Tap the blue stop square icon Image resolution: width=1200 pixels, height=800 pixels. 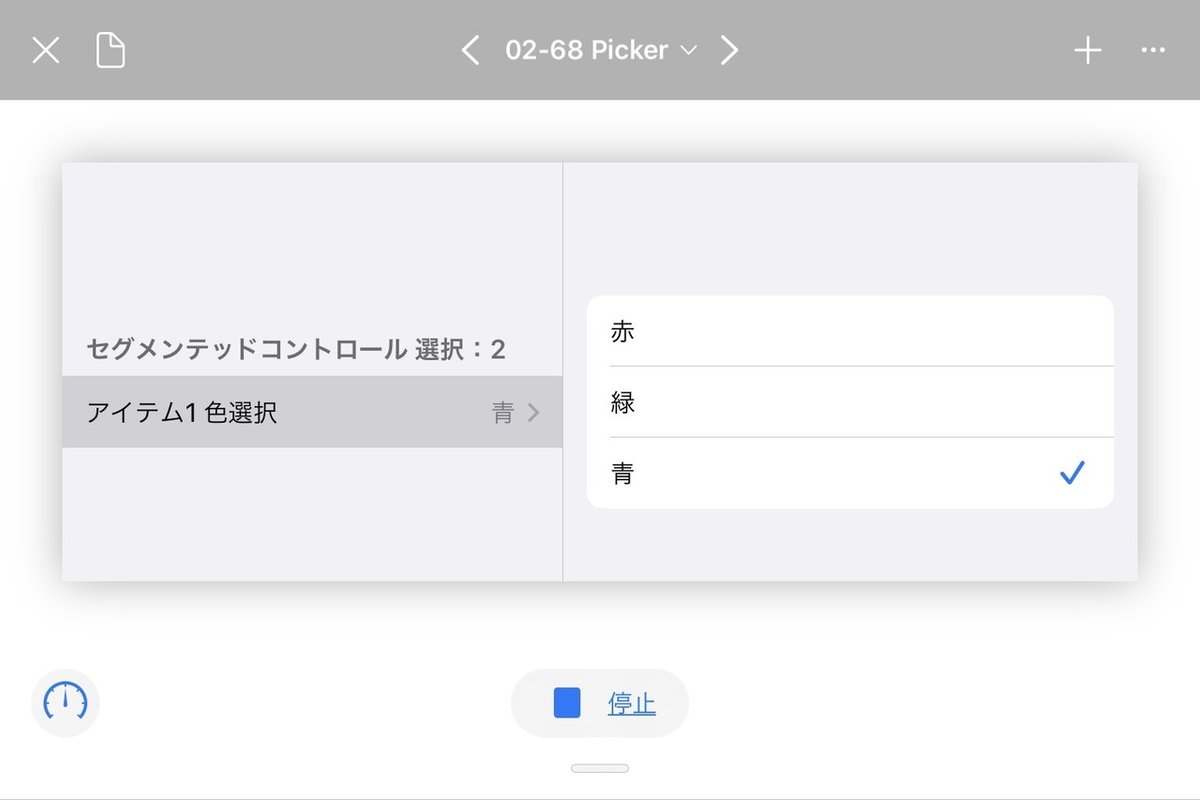pyautogui.click(x=568, y=703)
